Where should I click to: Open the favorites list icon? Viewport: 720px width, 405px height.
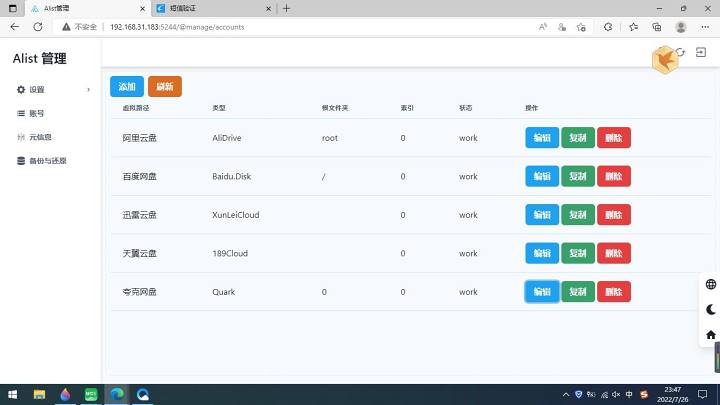click(634, 27)
